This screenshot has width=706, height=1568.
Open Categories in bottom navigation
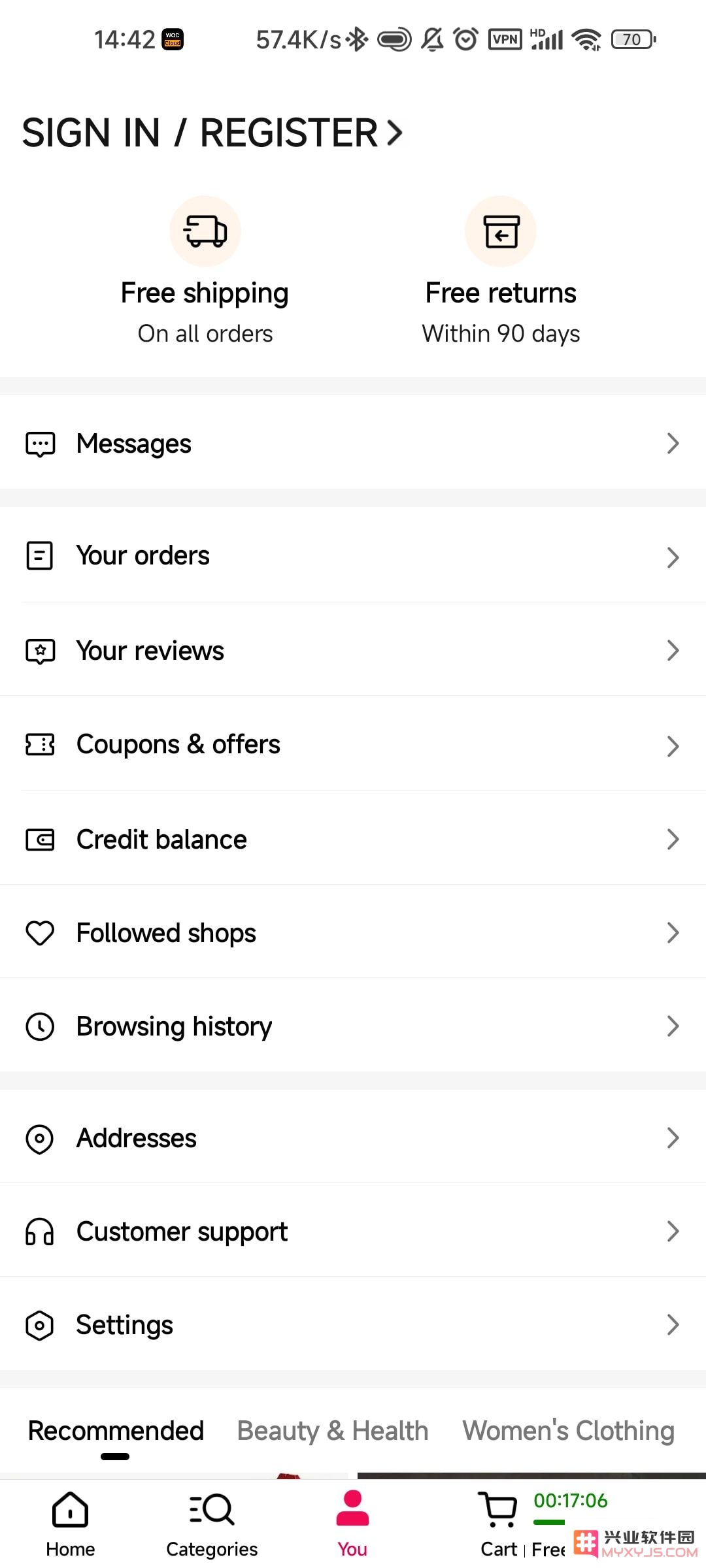[212, 1524]
